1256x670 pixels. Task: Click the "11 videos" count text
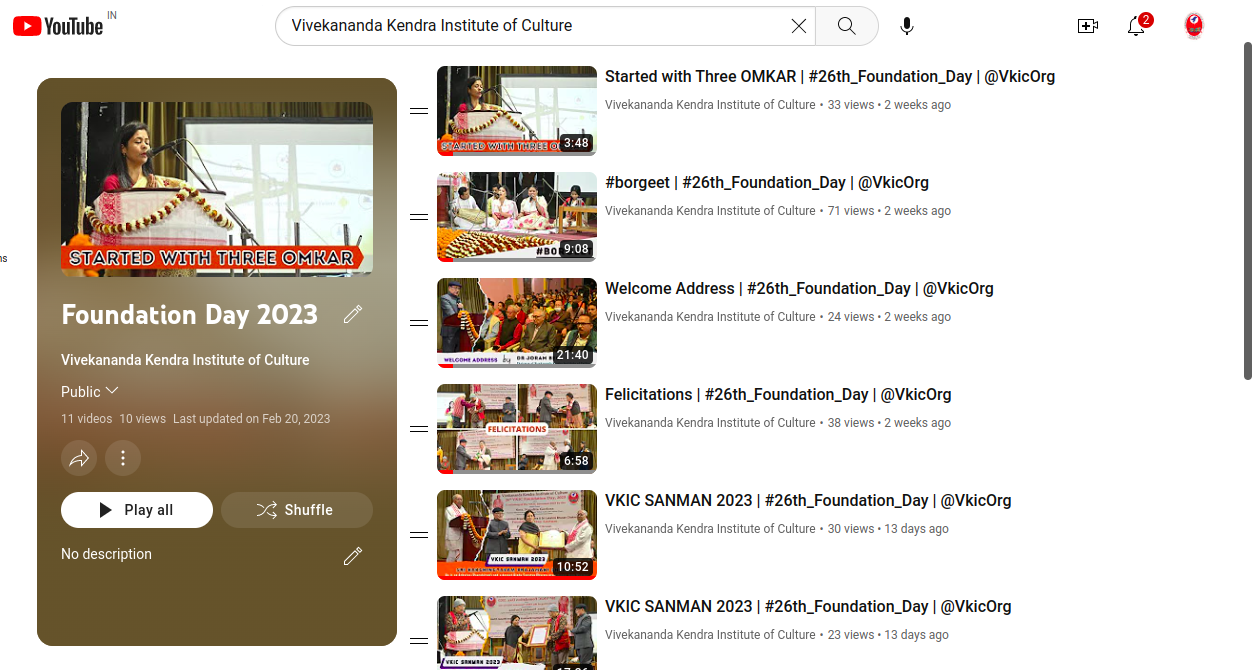click(x=86, y=419)
